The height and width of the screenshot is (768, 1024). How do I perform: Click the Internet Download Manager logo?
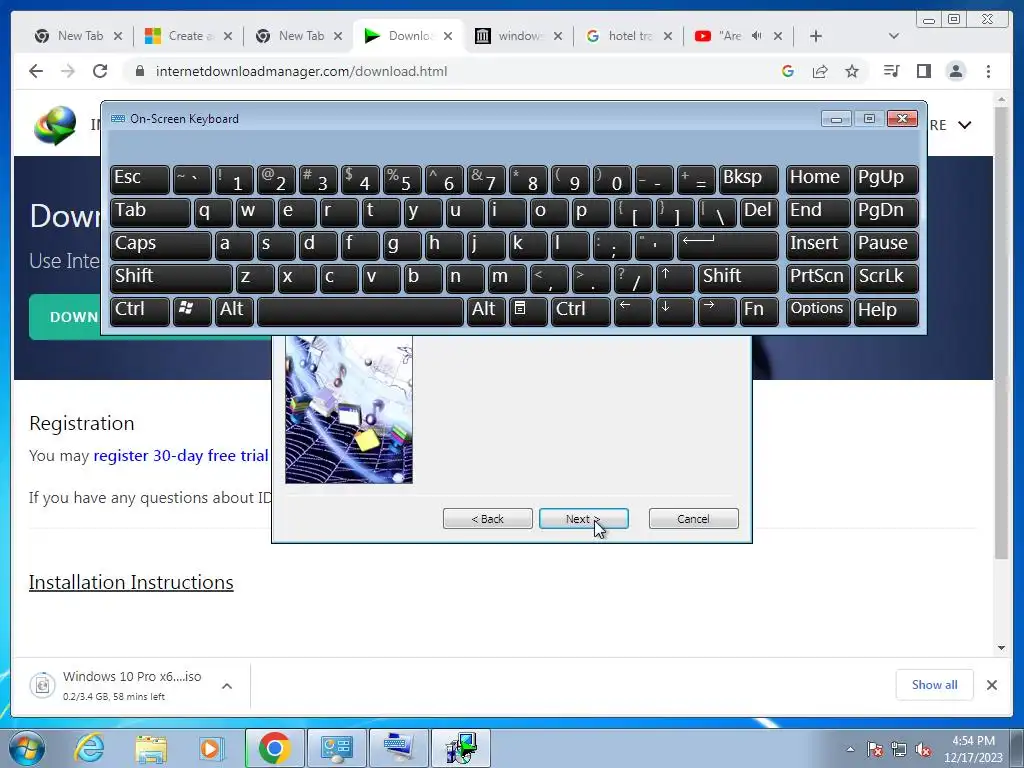pyautogui.click(x=55, y=125)
